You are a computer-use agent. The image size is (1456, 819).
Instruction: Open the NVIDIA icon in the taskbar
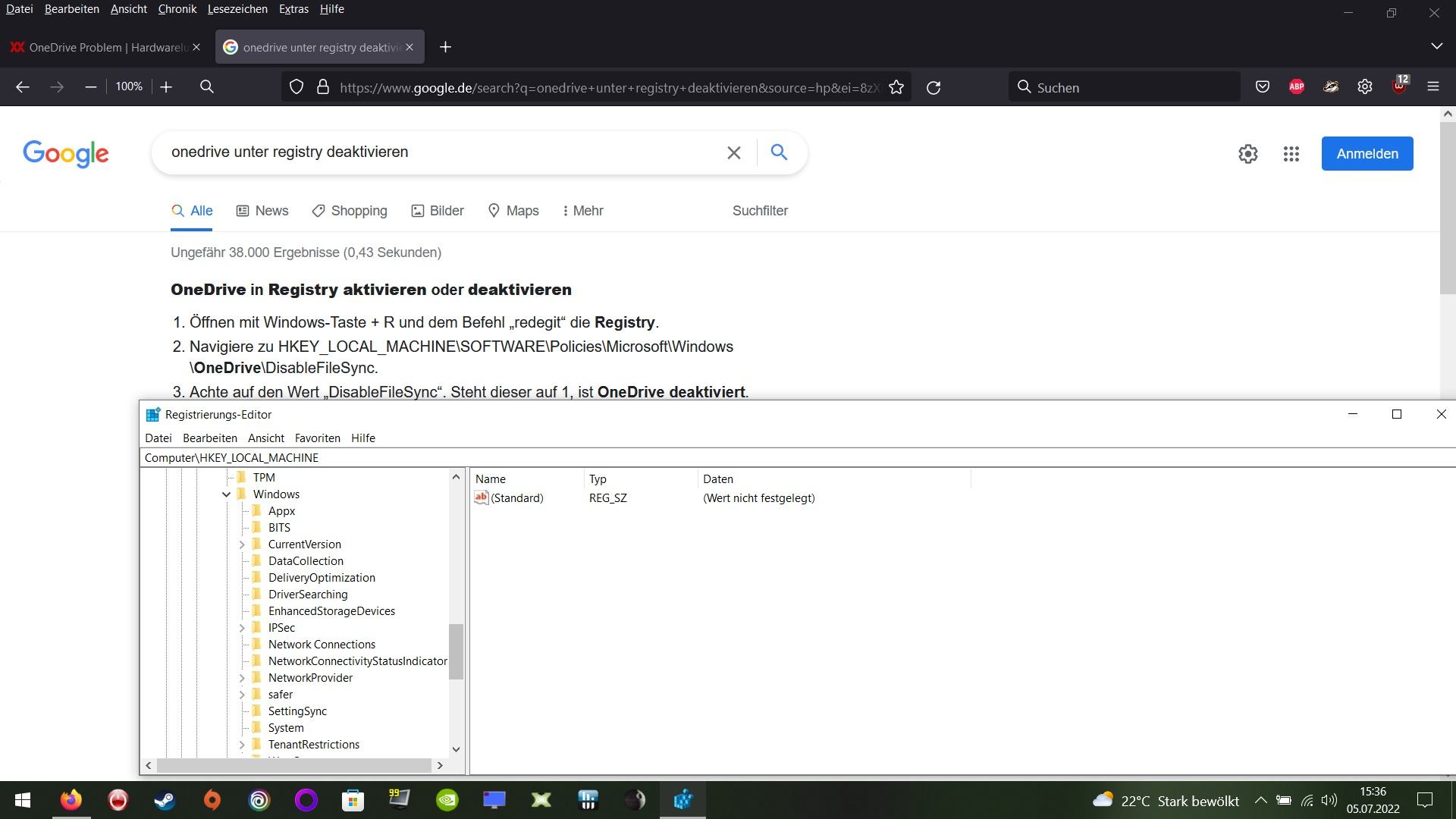[x=447, y=800]
